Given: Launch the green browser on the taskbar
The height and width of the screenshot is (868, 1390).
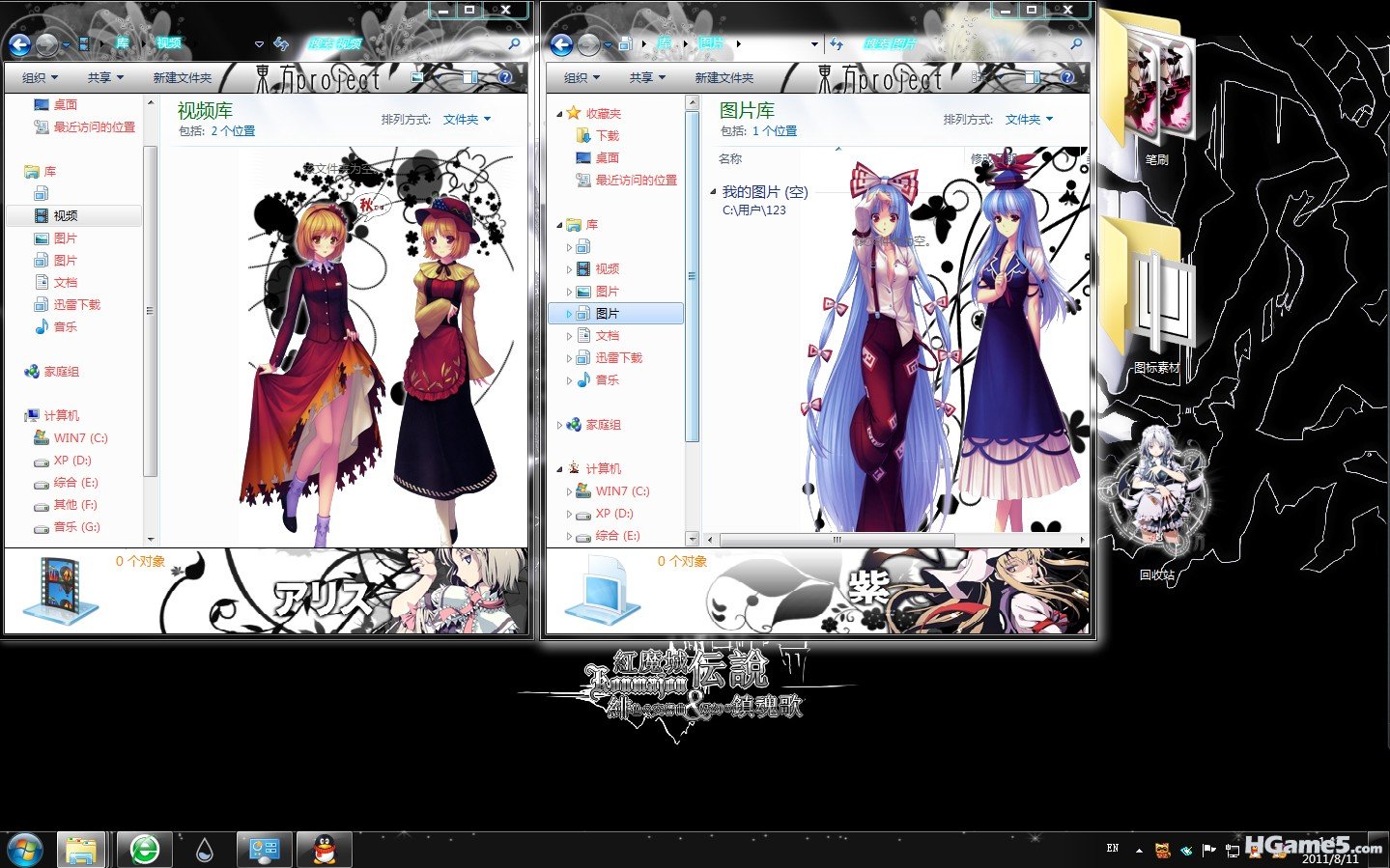Looking at the screenshot, I should coord(145,850).
